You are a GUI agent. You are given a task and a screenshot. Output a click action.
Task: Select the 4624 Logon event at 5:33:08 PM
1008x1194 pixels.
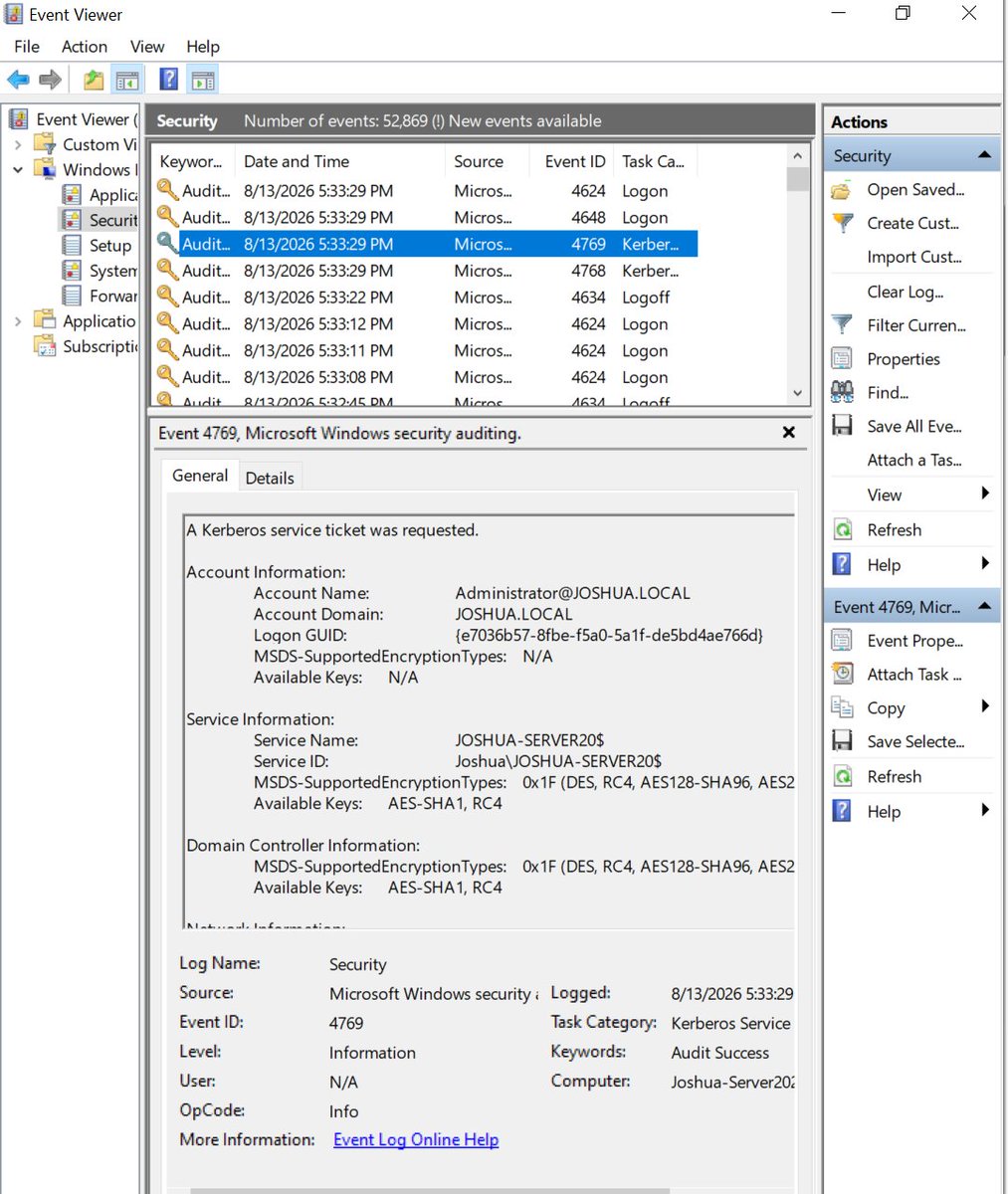click(426, 377)
